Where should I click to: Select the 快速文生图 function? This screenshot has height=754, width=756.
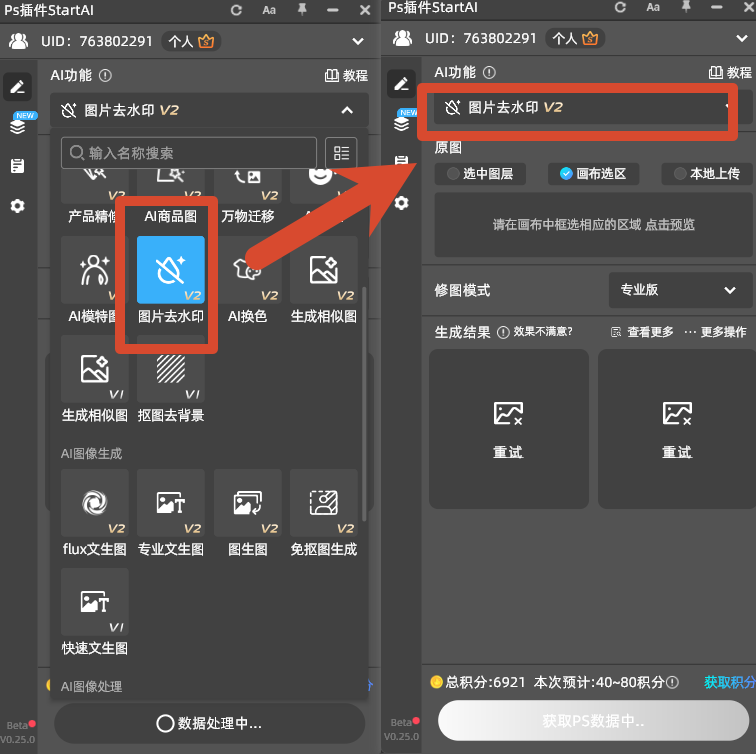click(94, 612)
